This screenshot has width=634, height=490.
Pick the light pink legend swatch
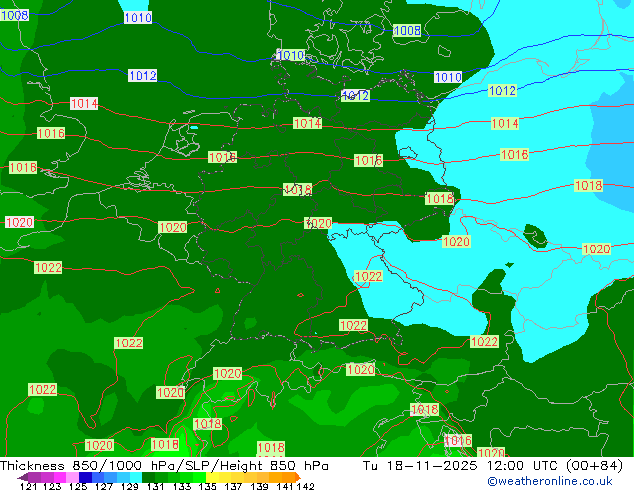(x=72, y=477)
